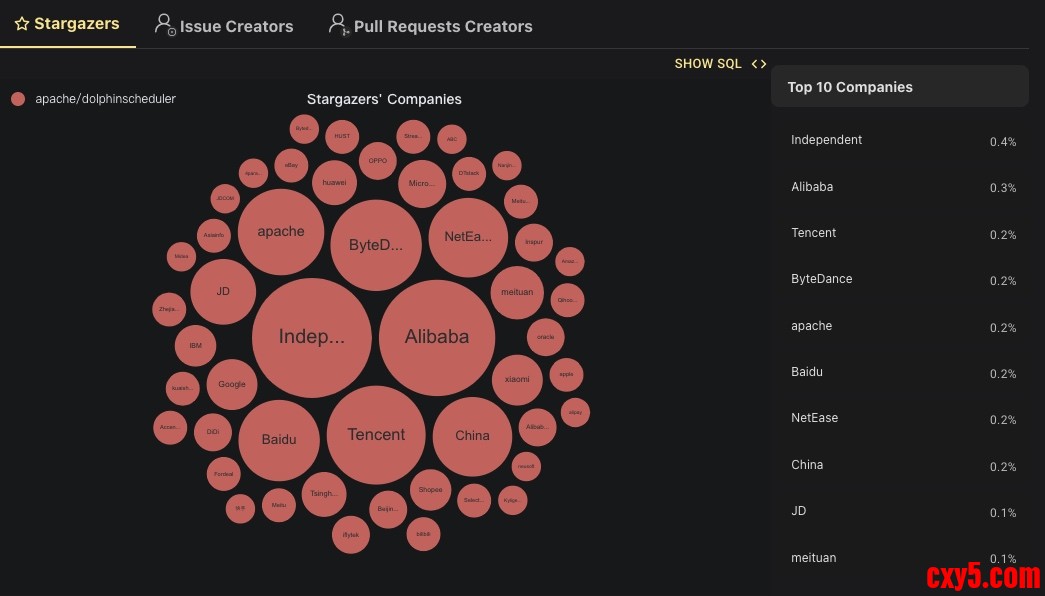
Task: Click the Zhejia... bubble
Action: [169, 309]
